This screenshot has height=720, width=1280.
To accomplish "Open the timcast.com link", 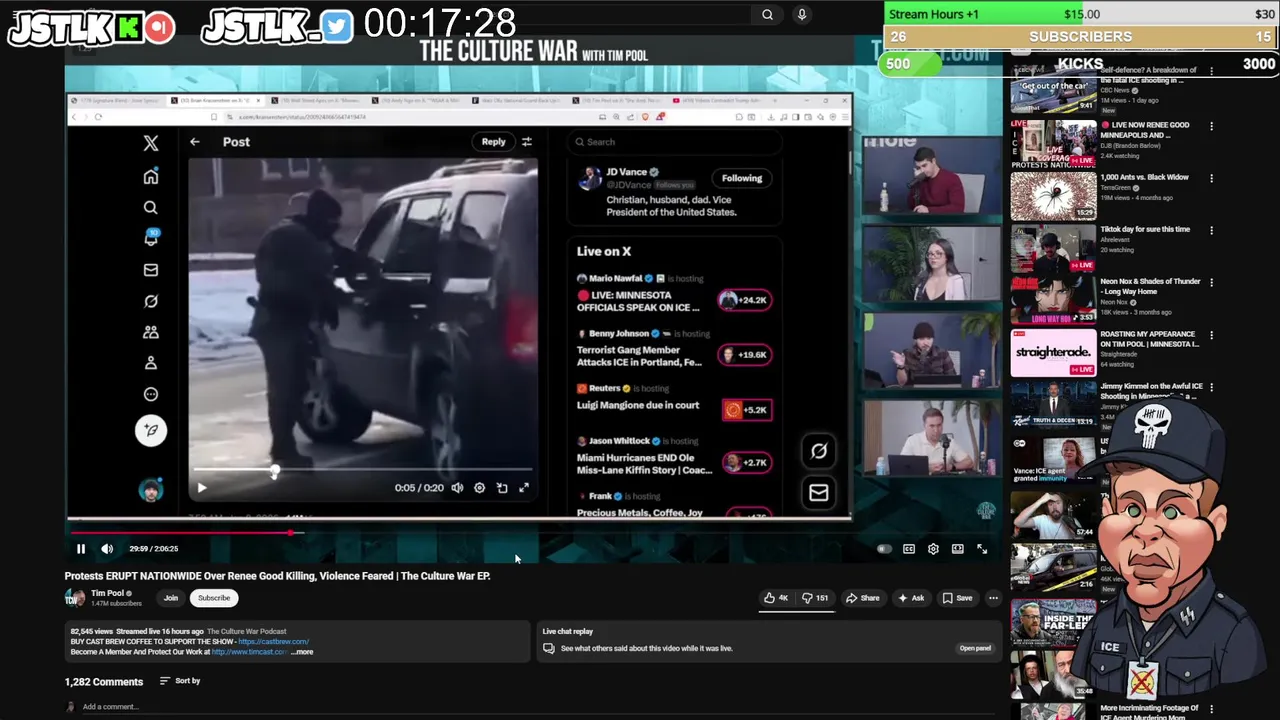I will 250,652.
